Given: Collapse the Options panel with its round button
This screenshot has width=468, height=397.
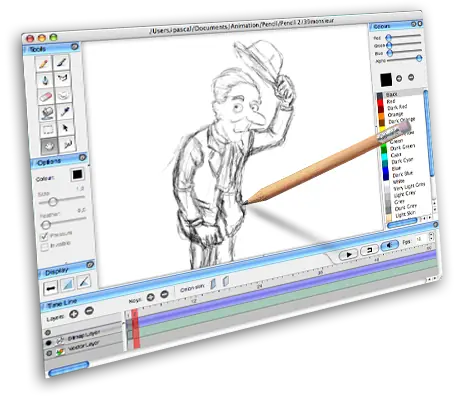Looking at the screenshot, I should [83, 157].
